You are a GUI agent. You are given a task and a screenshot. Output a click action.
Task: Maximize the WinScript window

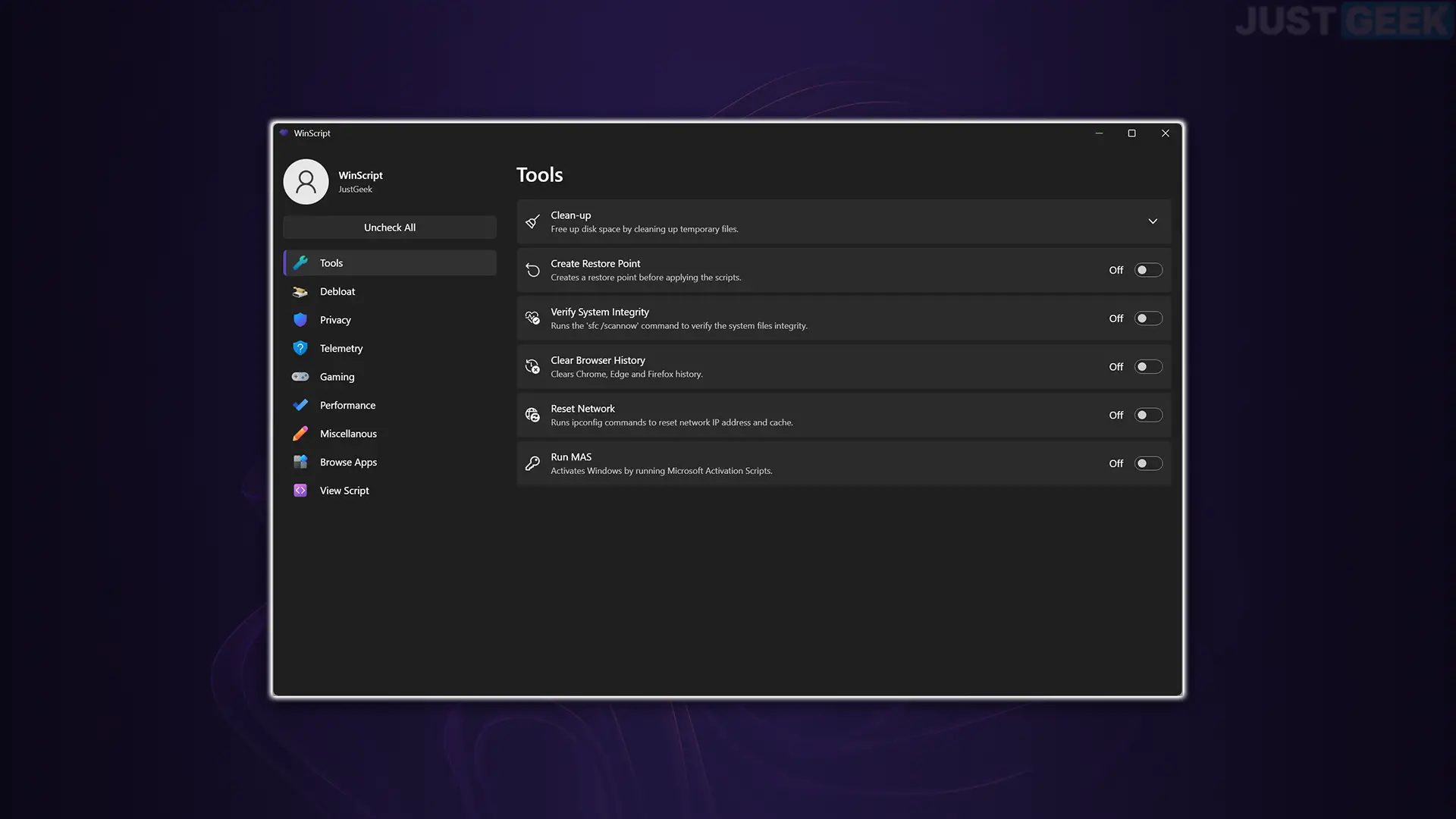click(x=1131, y=133)
